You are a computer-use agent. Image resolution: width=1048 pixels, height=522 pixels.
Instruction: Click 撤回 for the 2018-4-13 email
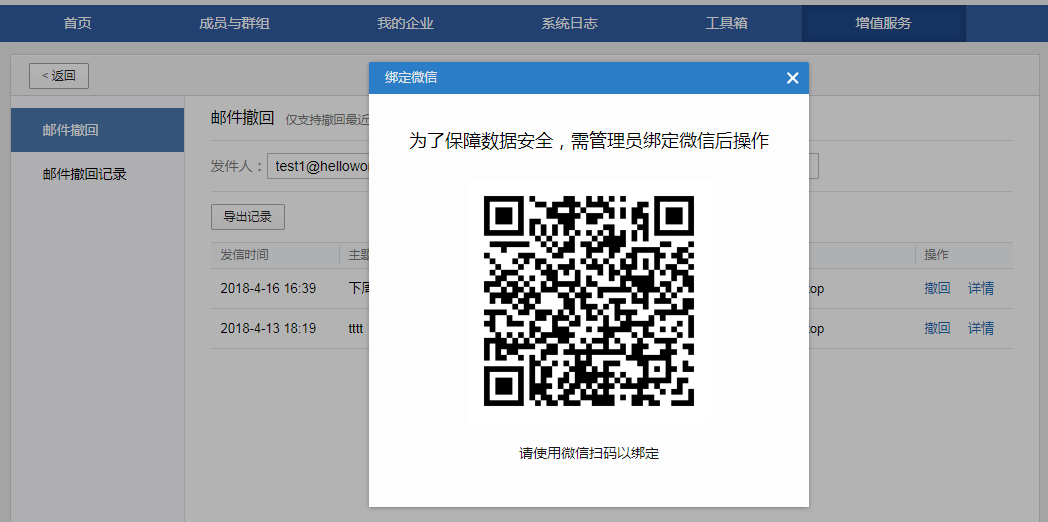(x=937, y=328)
